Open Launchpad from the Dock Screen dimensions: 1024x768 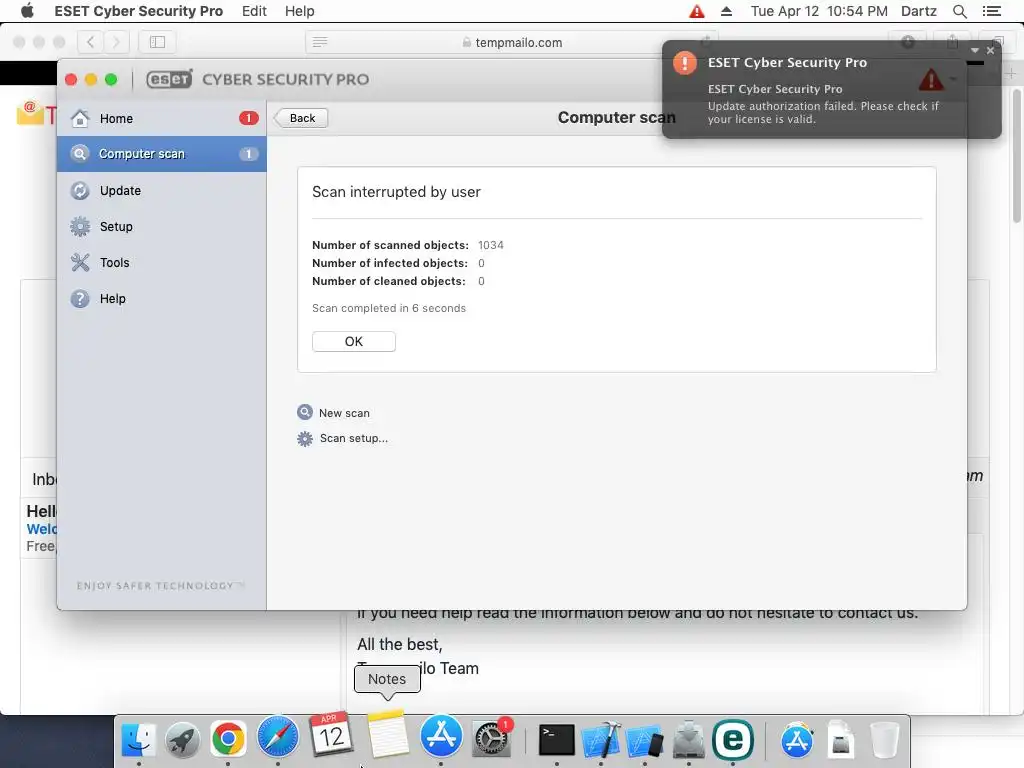[183, 739]
